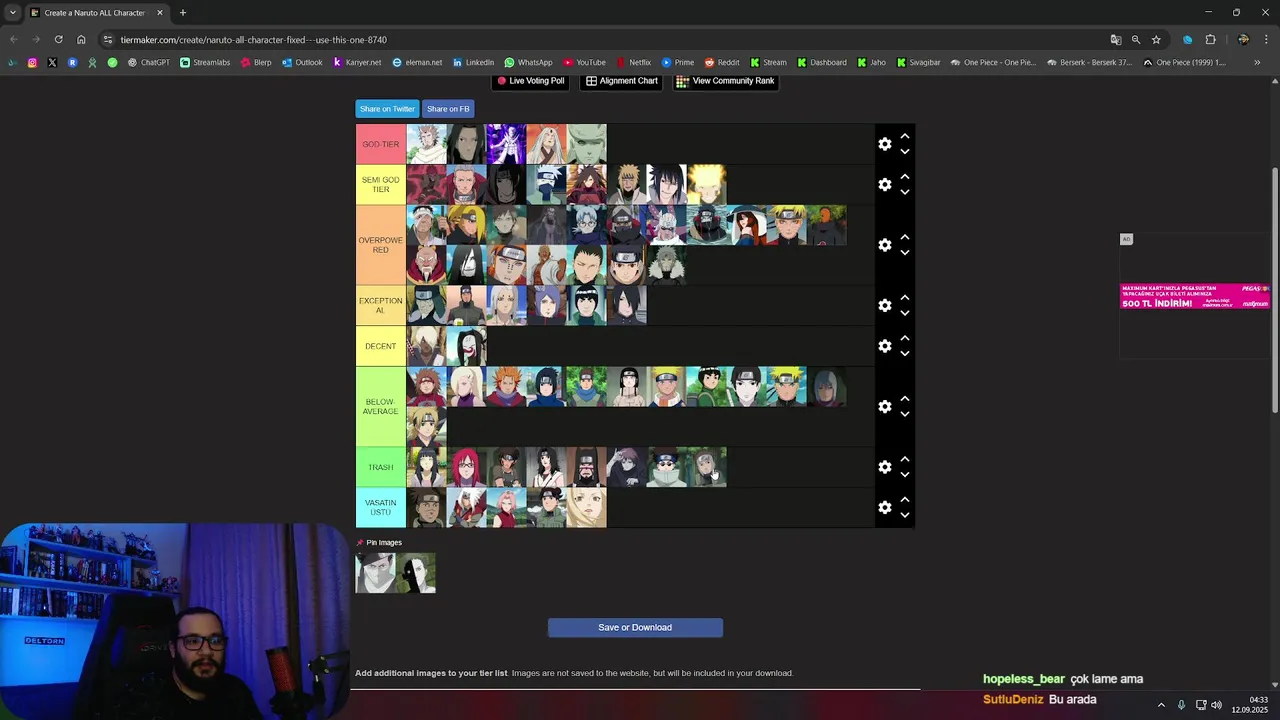
Task: Reload the page with refresh icon
Action: coord(58,40)
